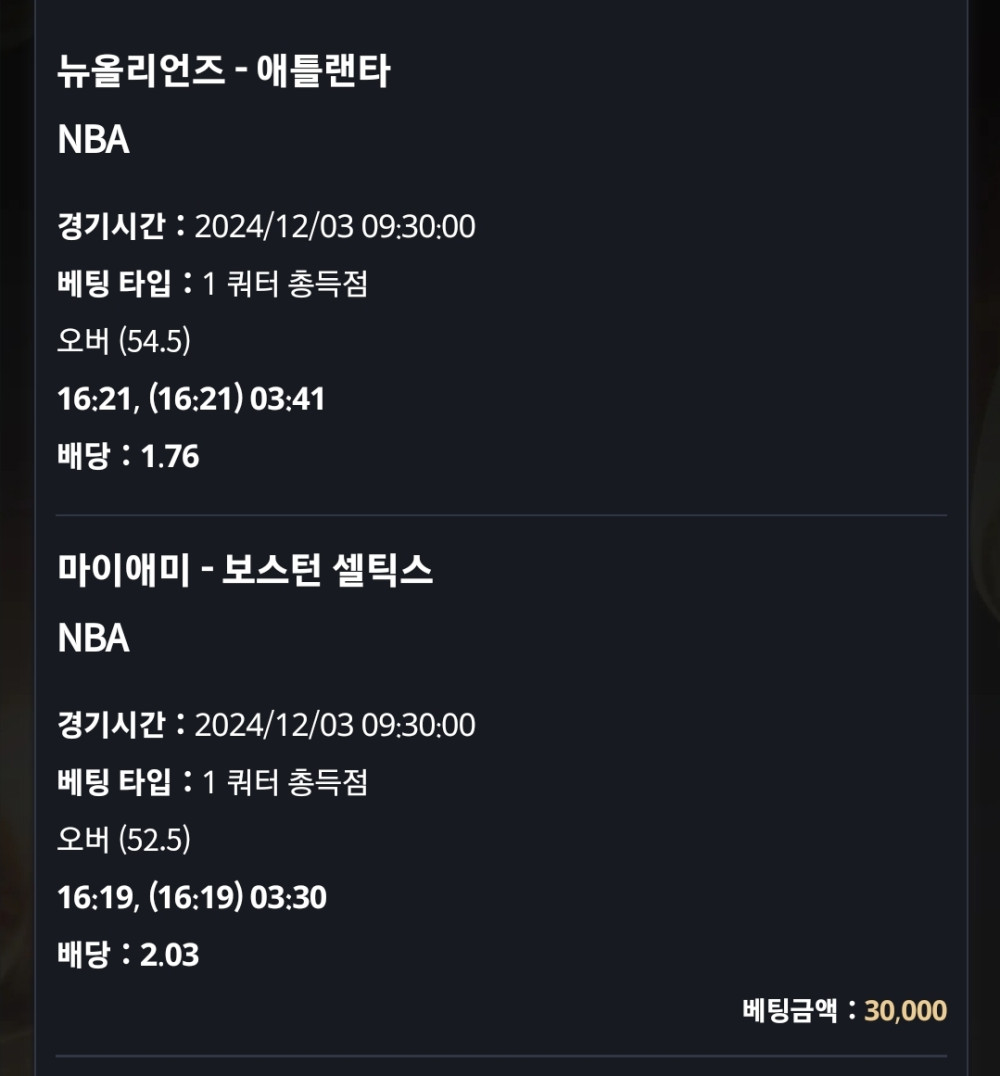This screenshot has height=1076, width=1000.
Task: Click the 30,000 bet amount
Action: 905,1011
